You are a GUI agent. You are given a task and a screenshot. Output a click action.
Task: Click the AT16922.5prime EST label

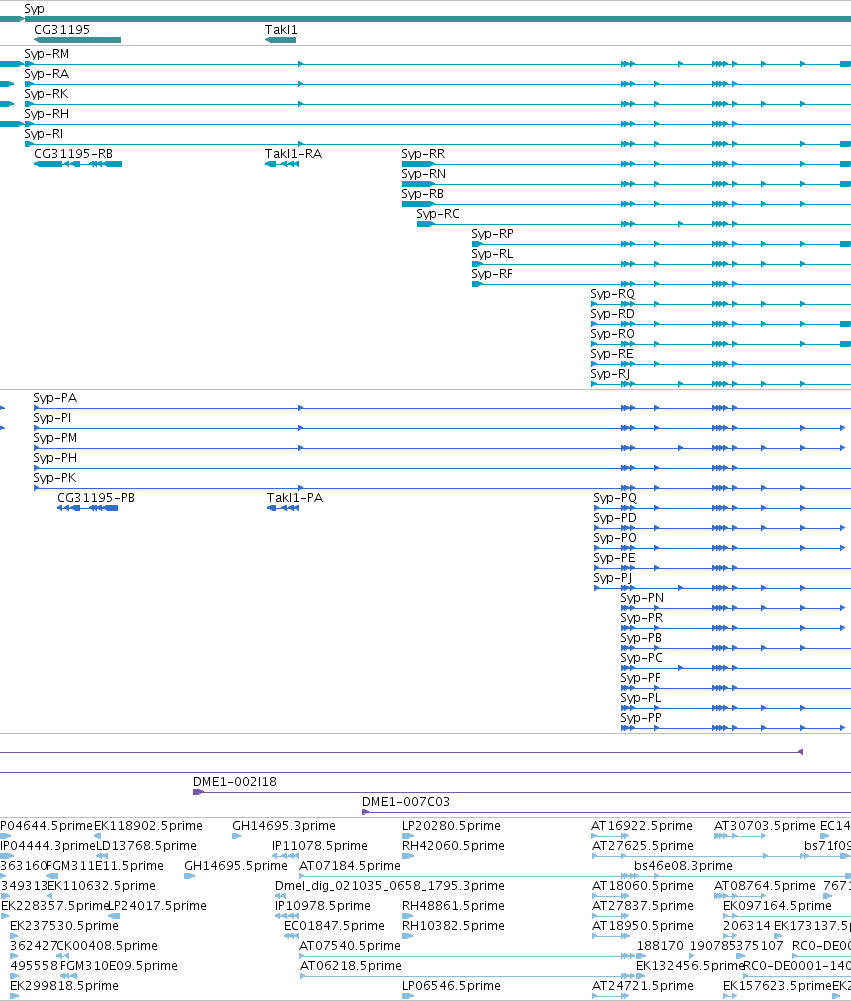coord(642,826)
